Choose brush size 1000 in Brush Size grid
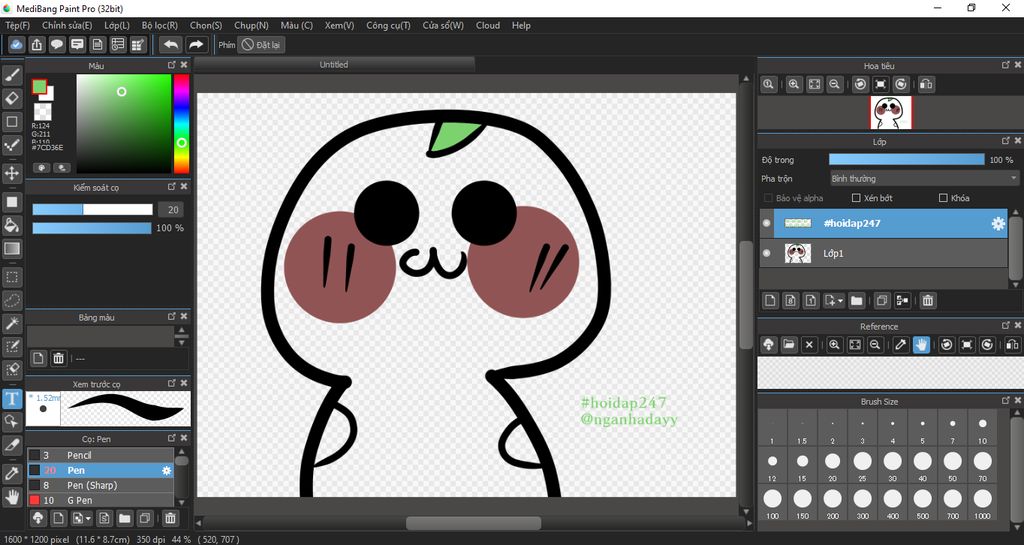1024x545 pixels. click(982, 504)
